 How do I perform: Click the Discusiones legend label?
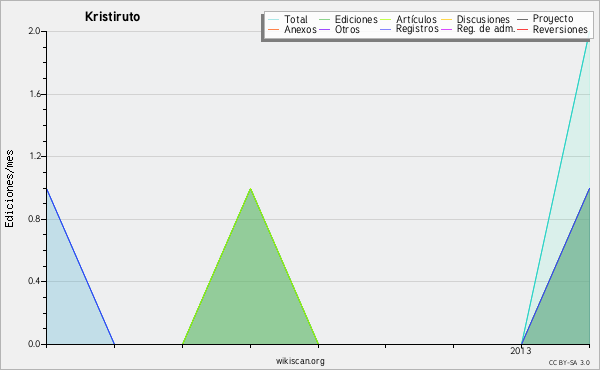(483, 19)
